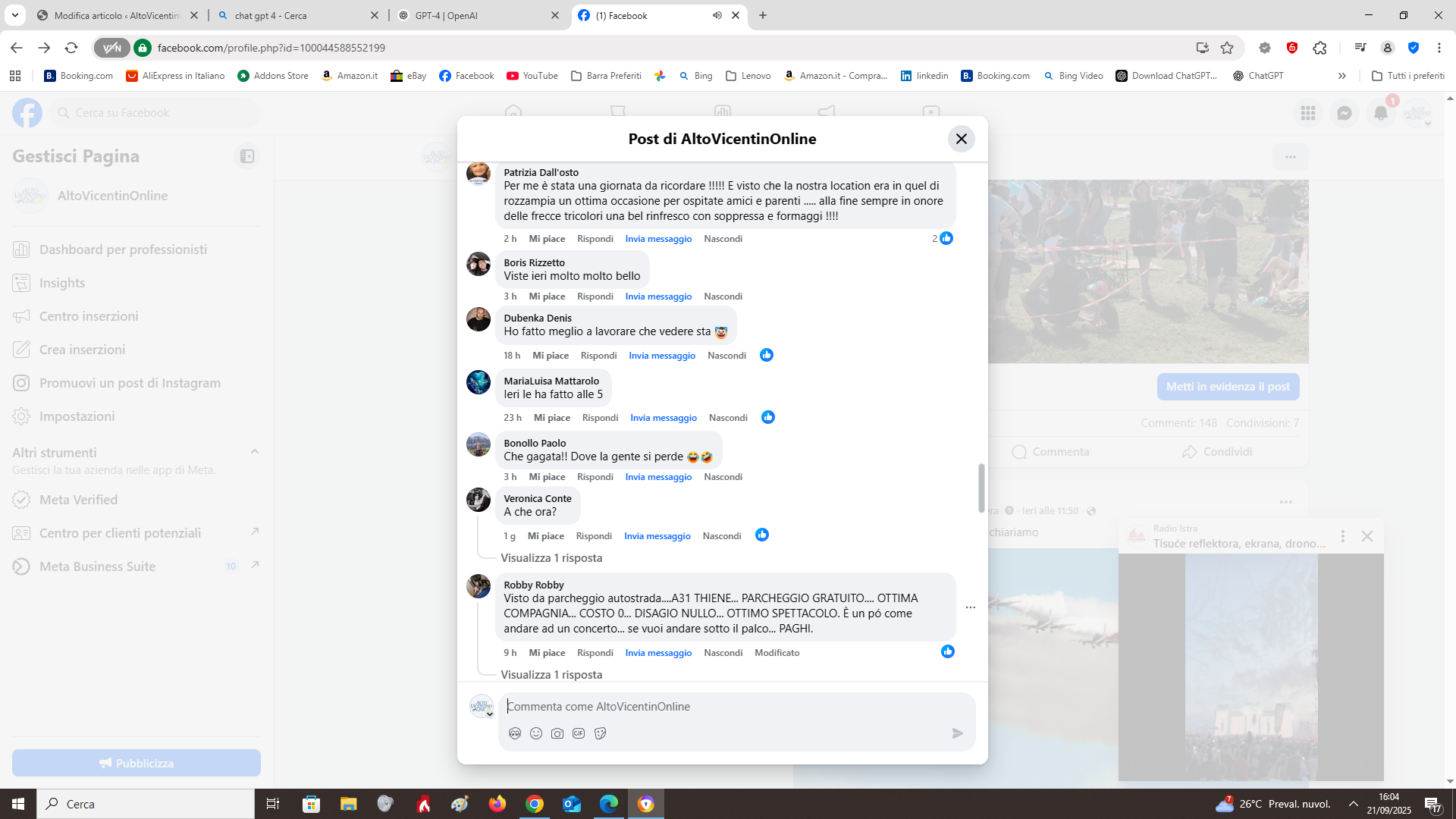
Task: Reply to Bonollo Paolo's comment
Action: coord(595,477)
